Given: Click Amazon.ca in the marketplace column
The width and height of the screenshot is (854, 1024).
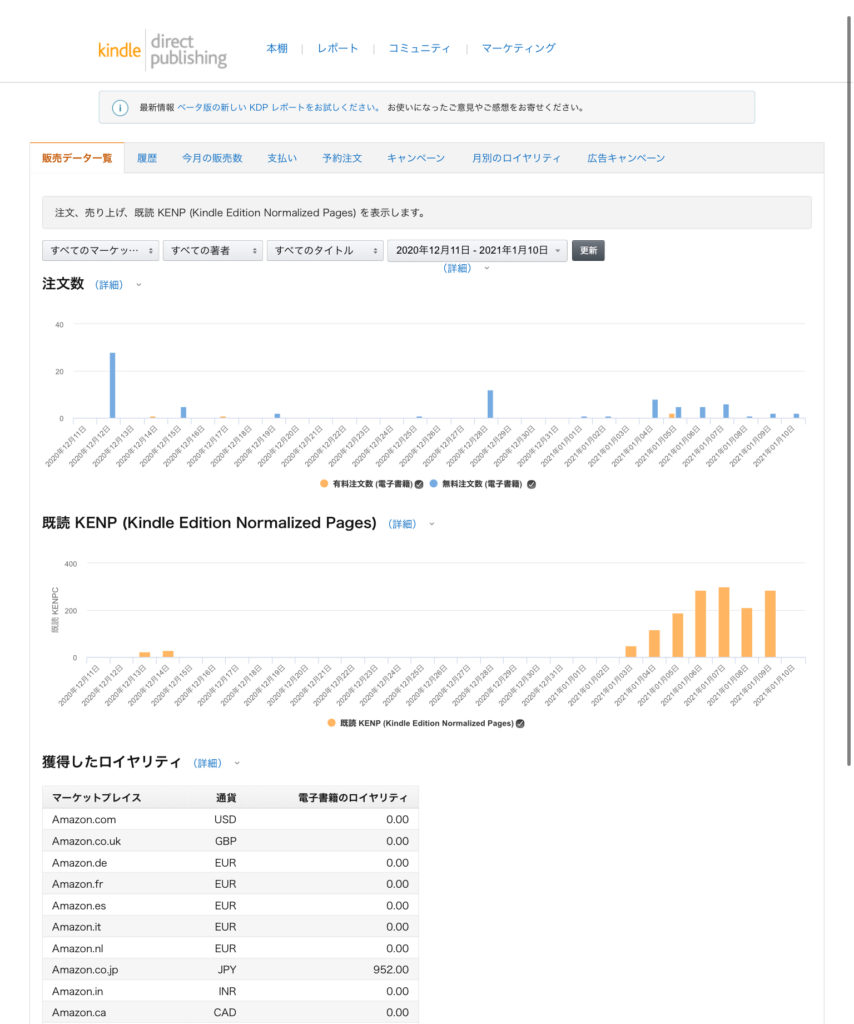Looking at the screenshot, I should pyautogui.click(x=79, y=1012).
